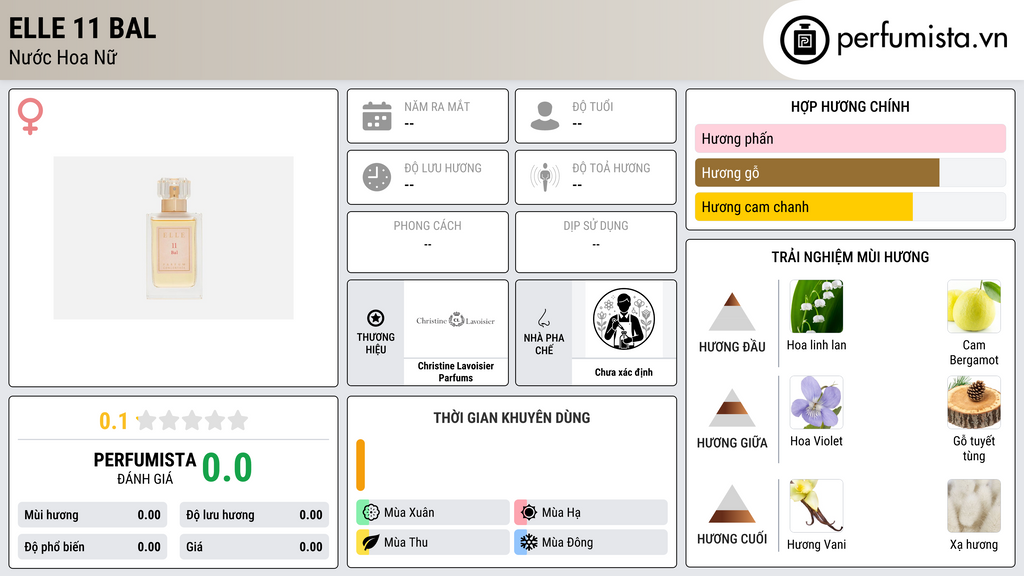
Task: Click the Dịp sử dụng box
Action: [x=596, y=242]
